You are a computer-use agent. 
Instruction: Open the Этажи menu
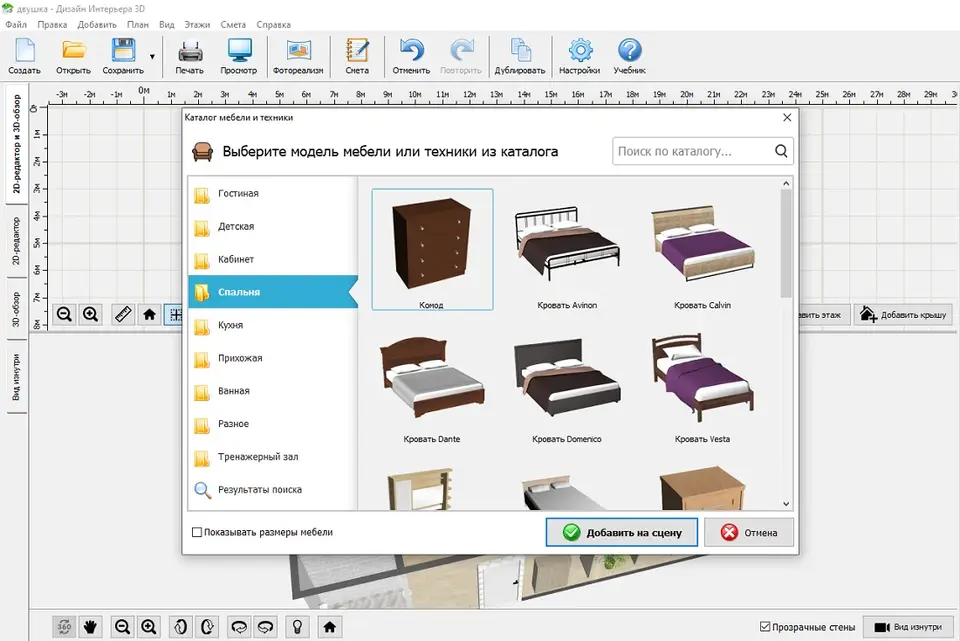click(197, 24)
